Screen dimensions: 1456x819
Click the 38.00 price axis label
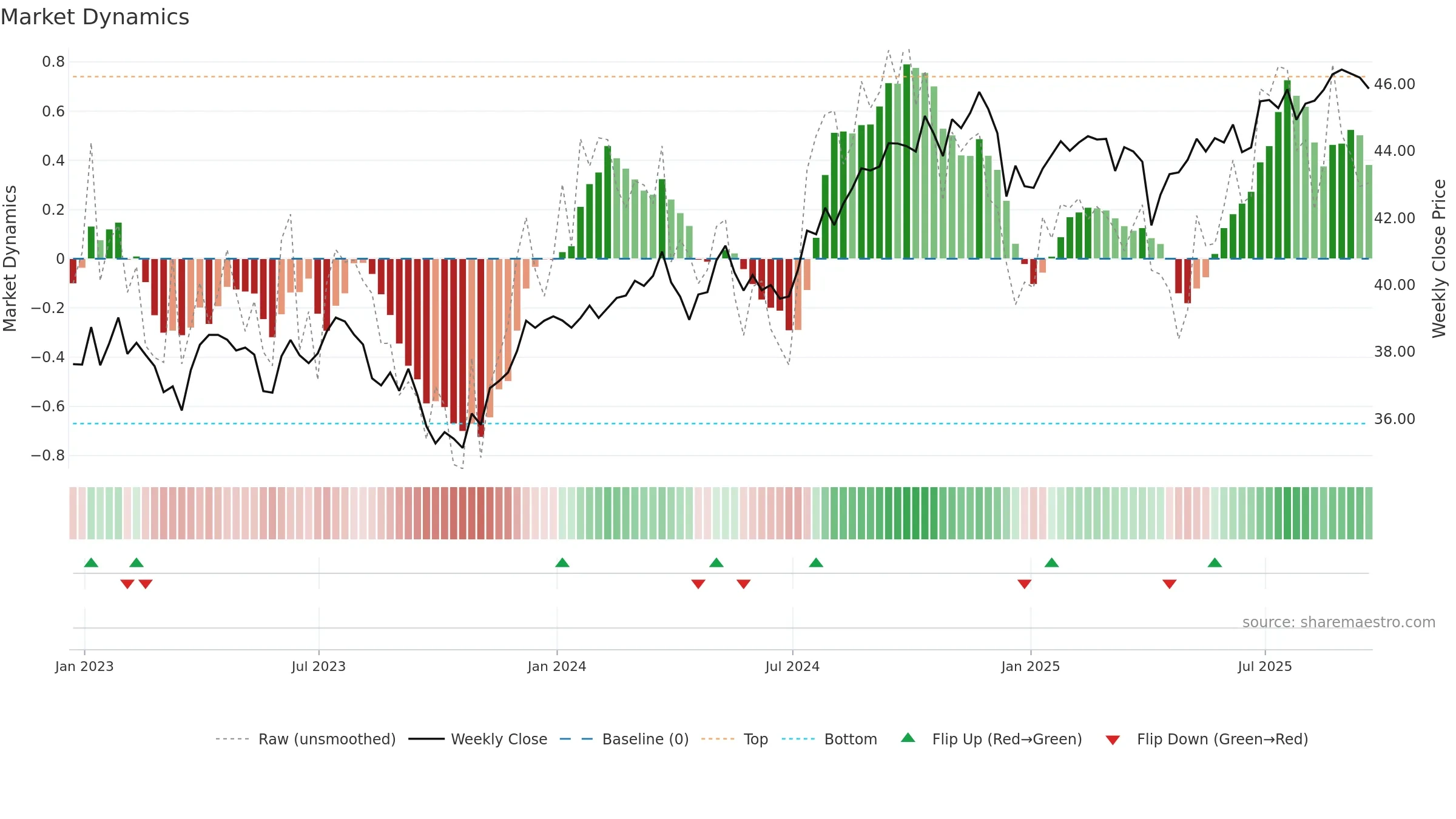point(1395,351)
